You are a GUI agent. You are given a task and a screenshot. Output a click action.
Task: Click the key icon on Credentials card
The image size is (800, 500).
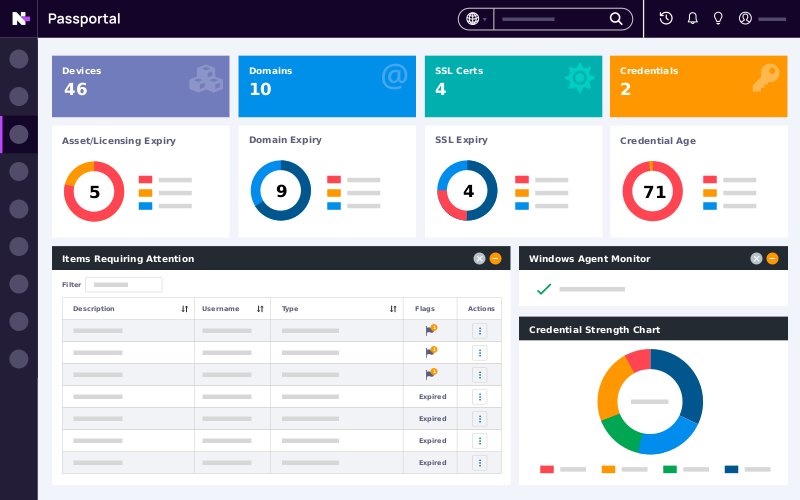[766, 78]
